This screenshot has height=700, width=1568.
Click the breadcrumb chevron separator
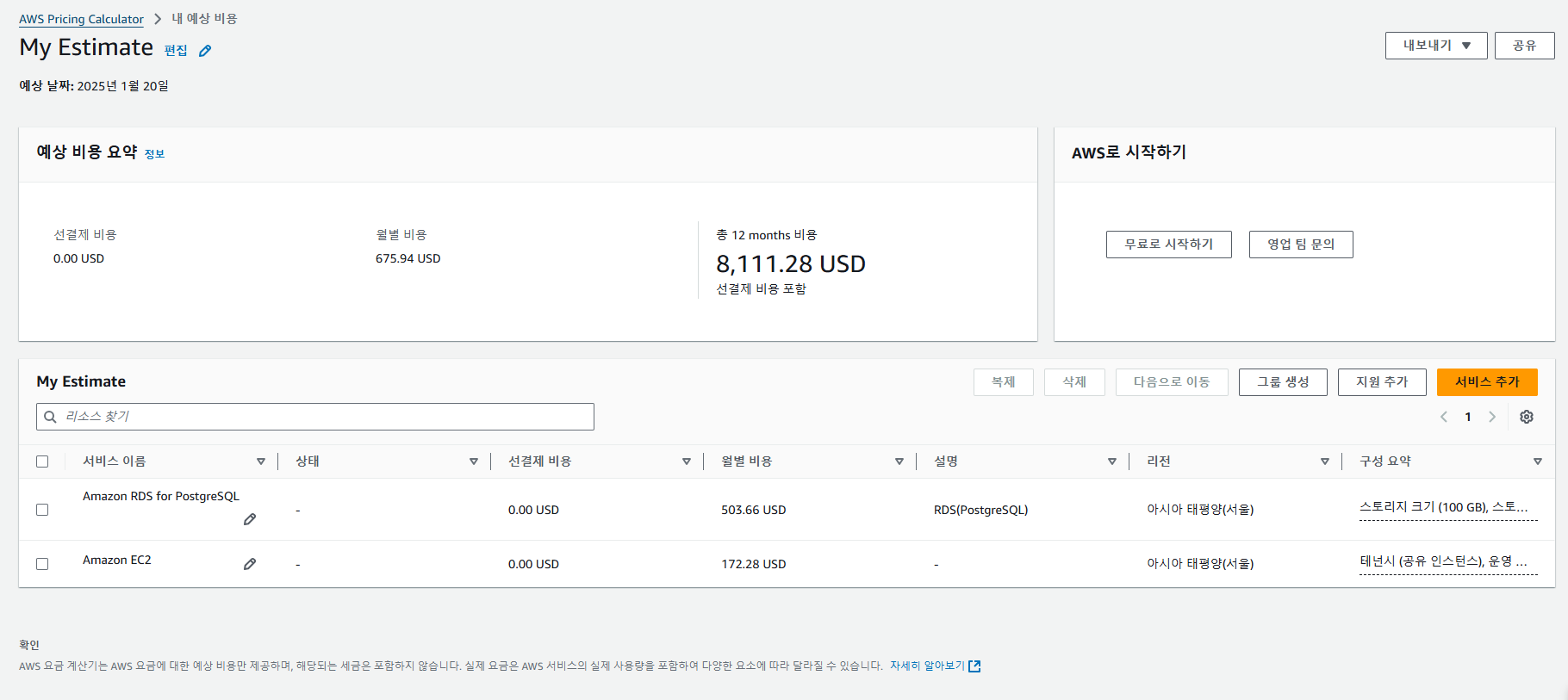coord(158,19)
